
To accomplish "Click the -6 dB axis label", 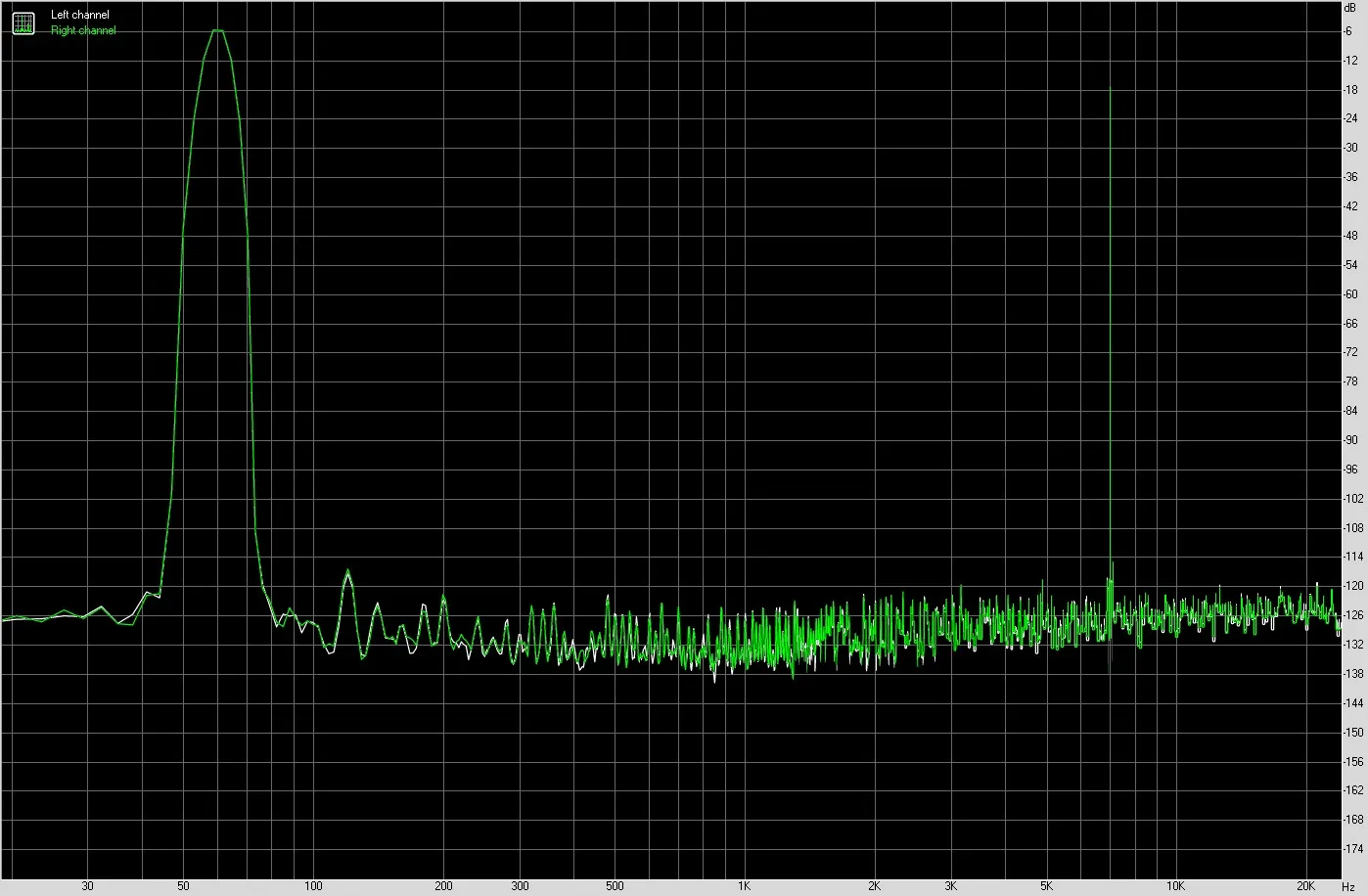I will tap(1348, 31).
